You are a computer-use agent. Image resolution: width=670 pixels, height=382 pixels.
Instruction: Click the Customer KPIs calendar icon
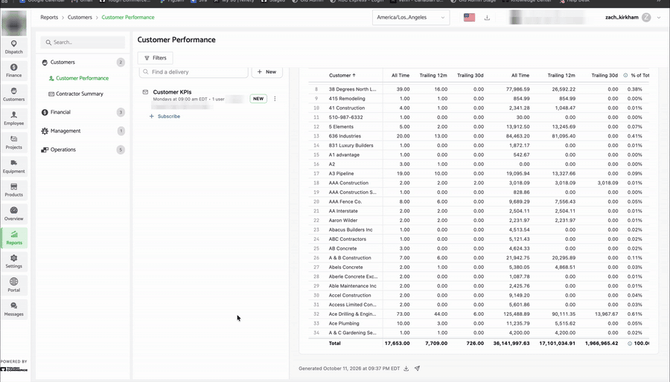(x=145, y=92)
